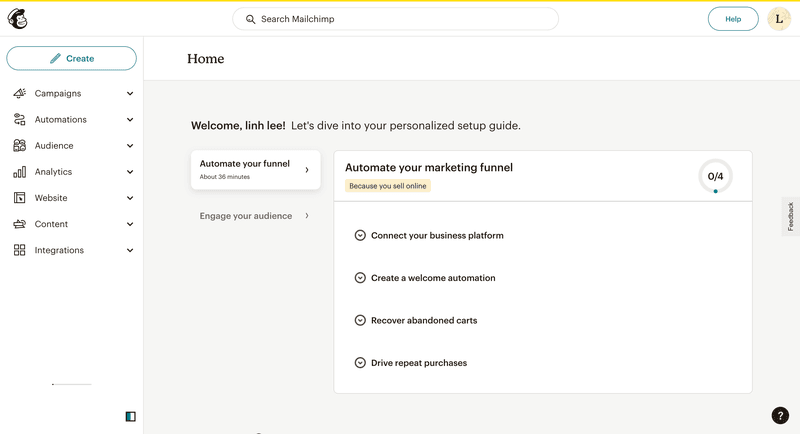Open the help question mark bubble
Screen dimensions: 800x434
[x=780, y=416]
